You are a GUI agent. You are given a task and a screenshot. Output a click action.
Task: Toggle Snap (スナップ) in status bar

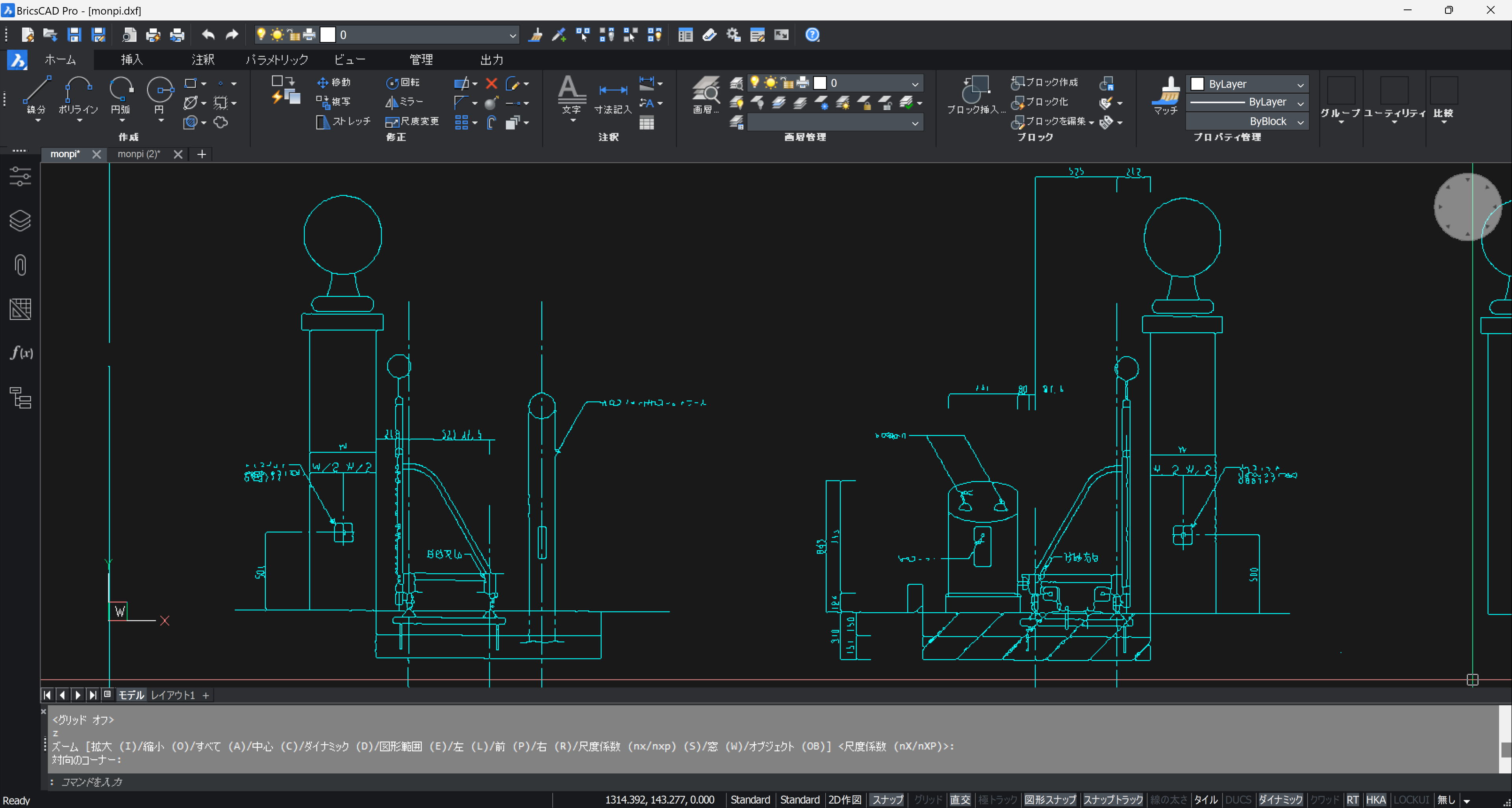(887, 800)
